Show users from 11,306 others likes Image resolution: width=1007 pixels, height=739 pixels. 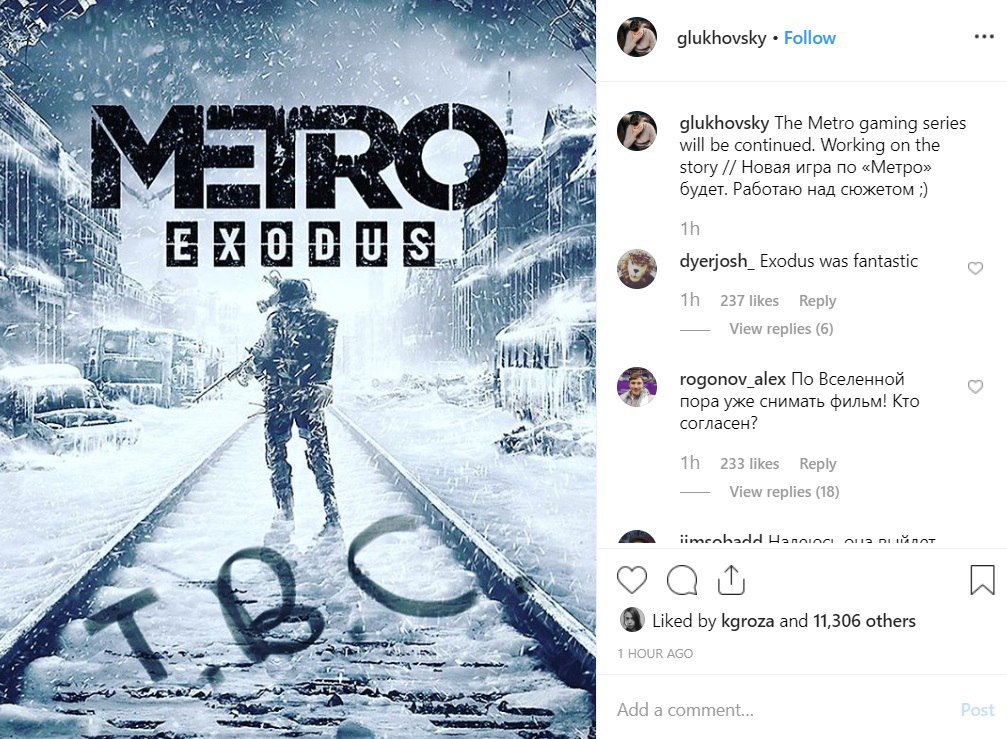coord(864,621)
